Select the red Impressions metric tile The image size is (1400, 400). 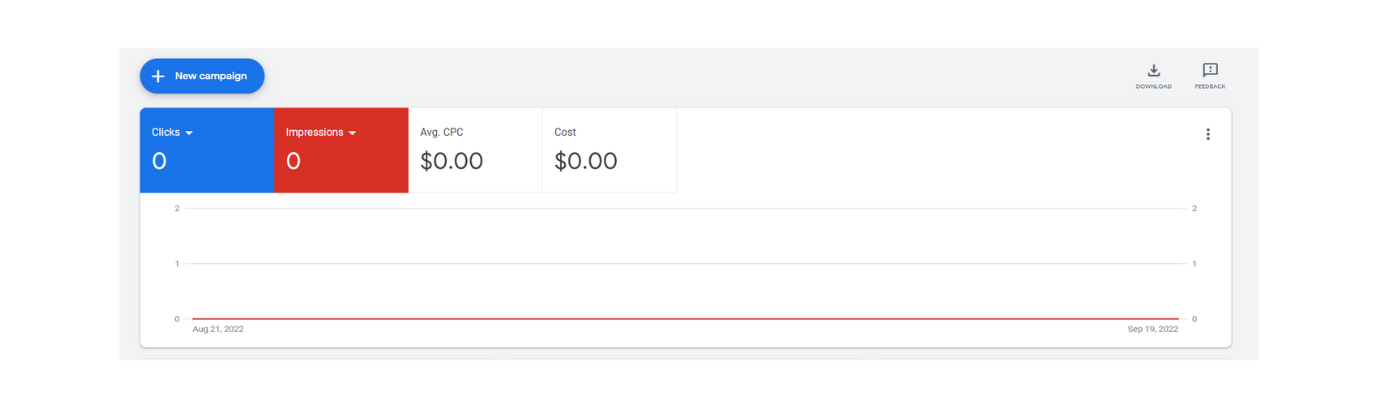[x=341, y=150]
